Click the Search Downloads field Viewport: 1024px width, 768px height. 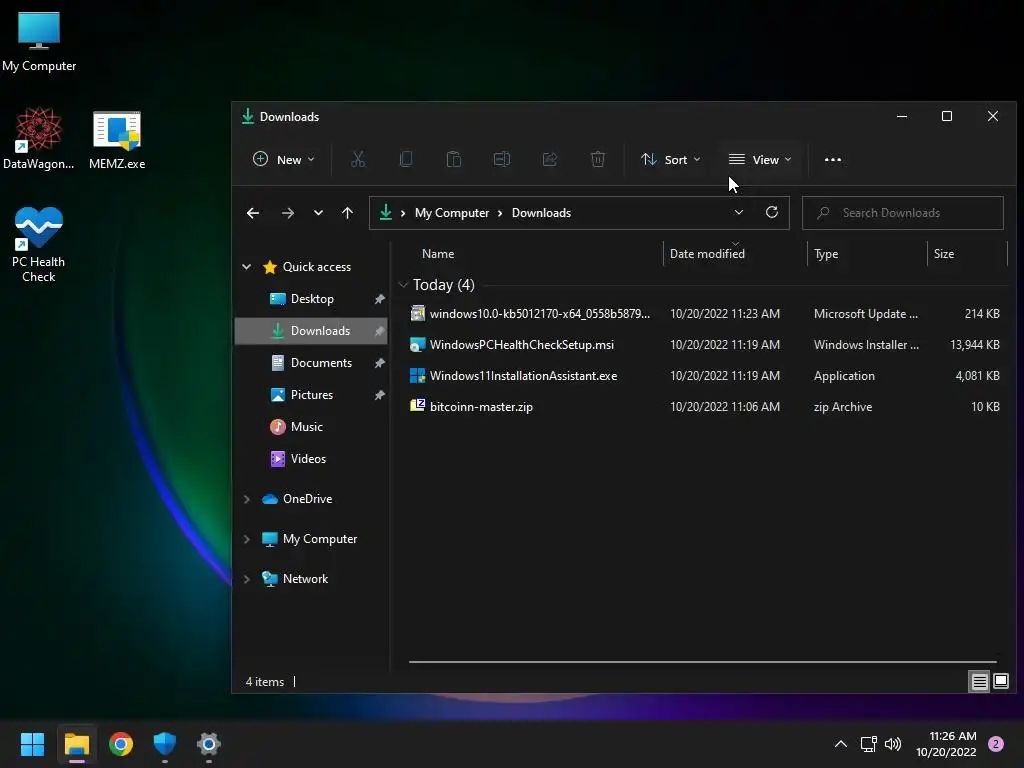click(x=903, y=213)
